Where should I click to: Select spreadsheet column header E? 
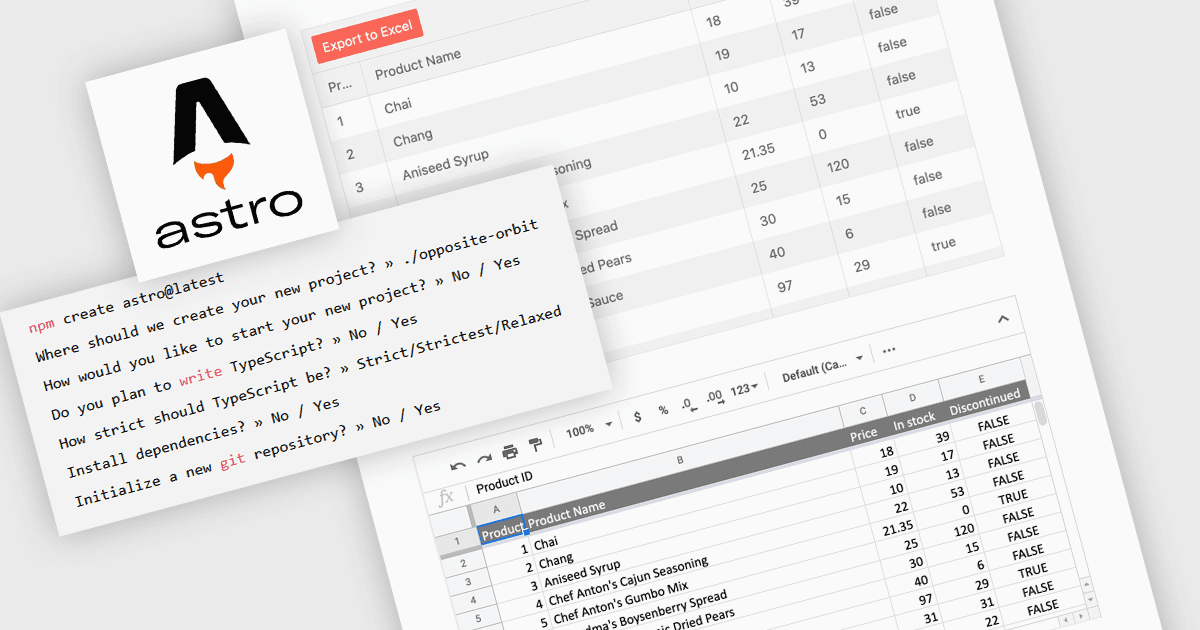pyautogui.click(x=982, y=379)
